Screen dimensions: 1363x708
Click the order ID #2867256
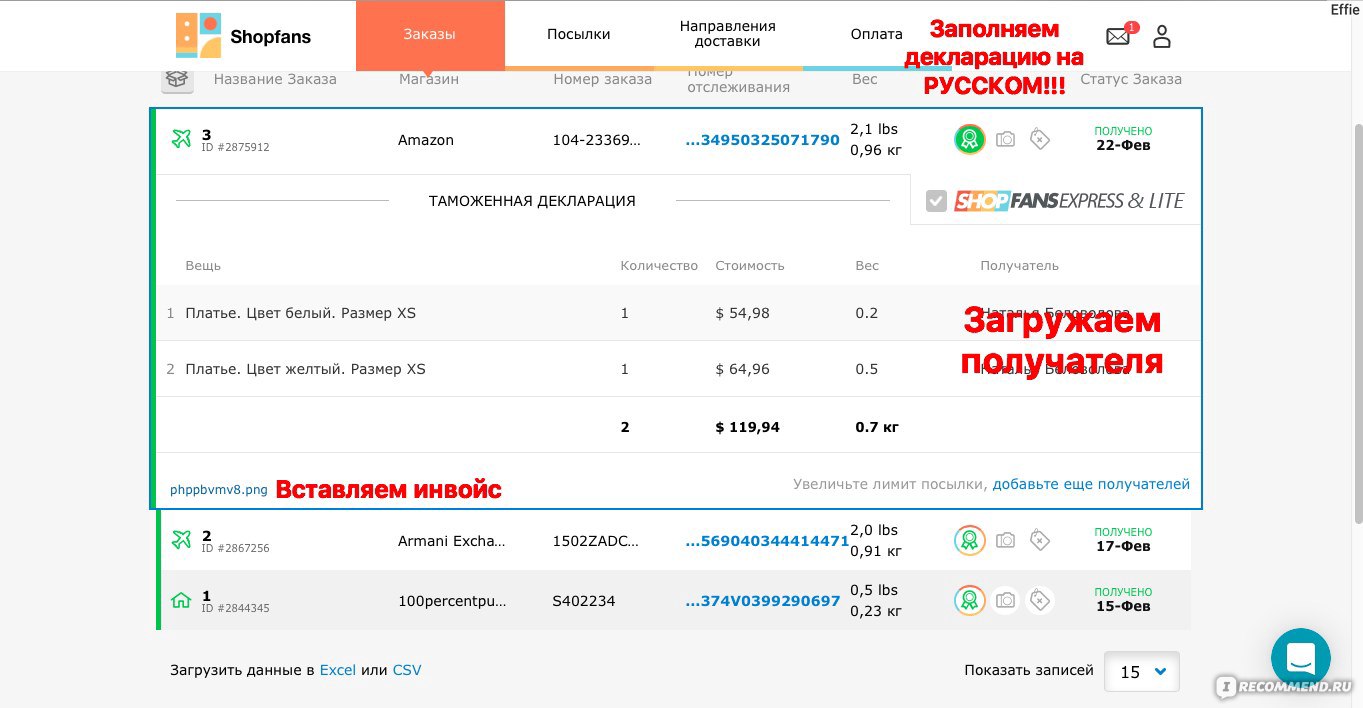pyautogui.click(x=236, y=548)
